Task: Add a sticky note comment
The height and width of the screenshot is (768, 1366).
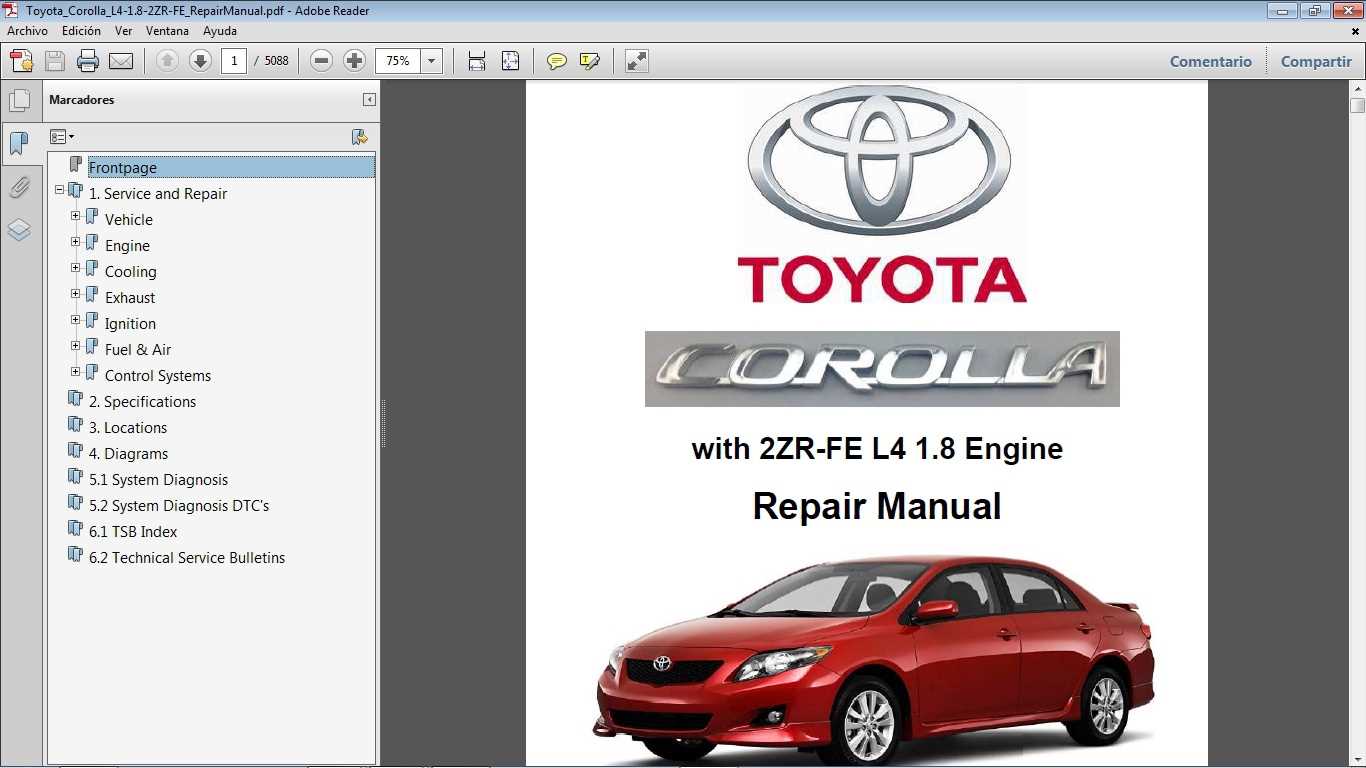Action: point(557,61)
